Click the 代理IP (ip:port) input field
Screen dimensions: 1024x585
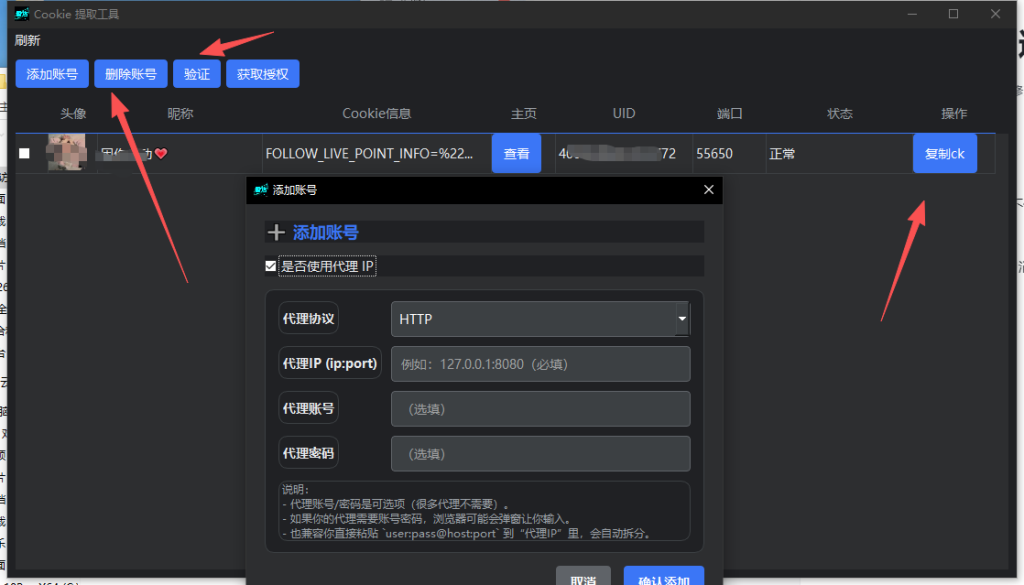point(540,363)
